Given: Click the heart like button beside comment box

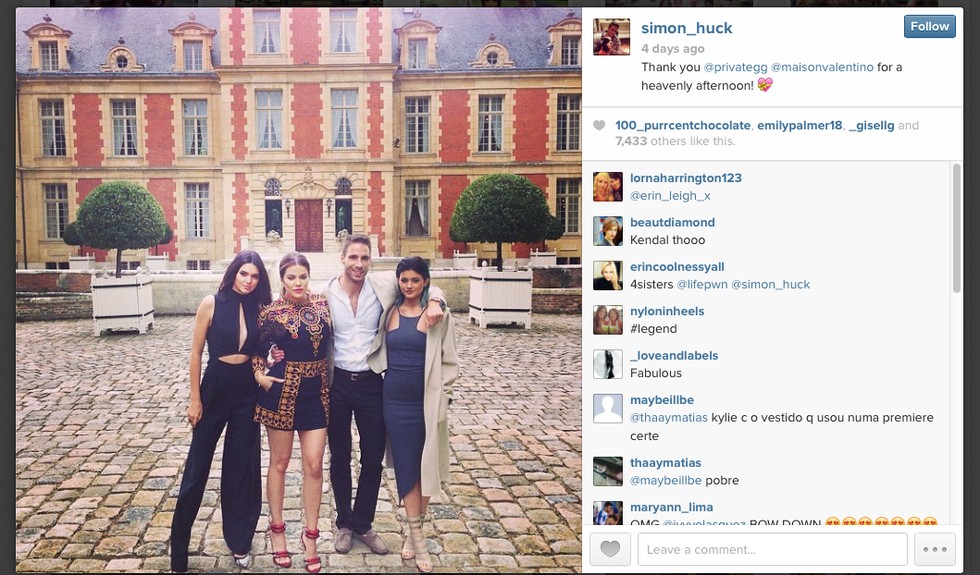Looking at the screenshot, I should (x=610, y=549).
